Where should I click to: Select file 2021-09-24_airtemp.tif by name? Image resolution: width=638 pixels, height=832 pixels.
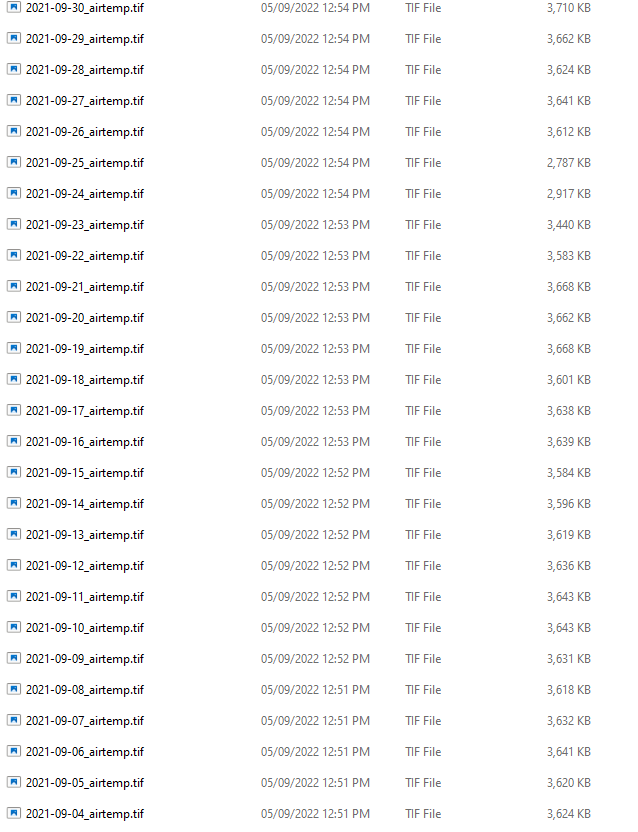[x=85, y=194]
